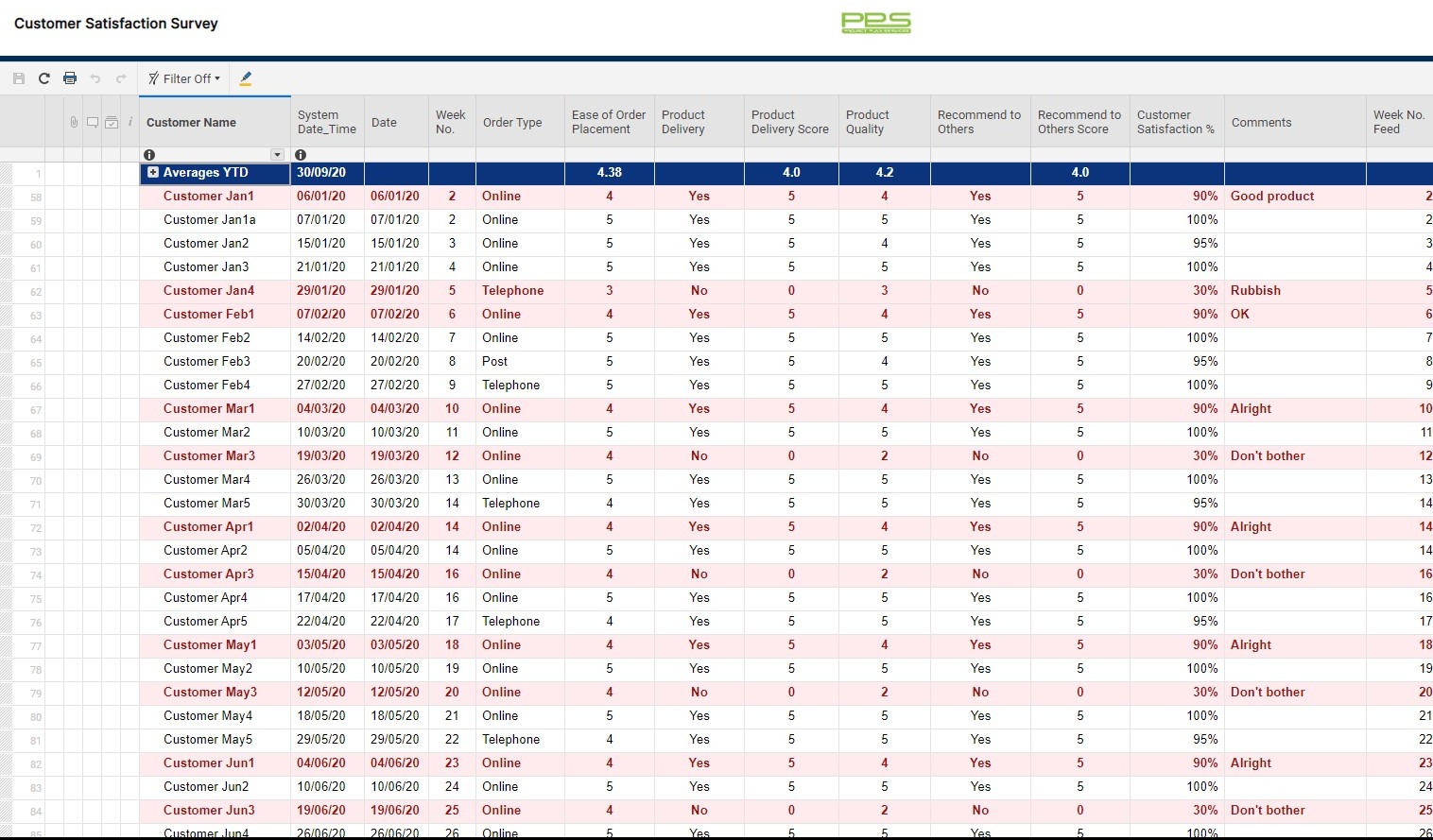
Task: Click the Undo arrow icon
Action: click(x=95, y=78)
